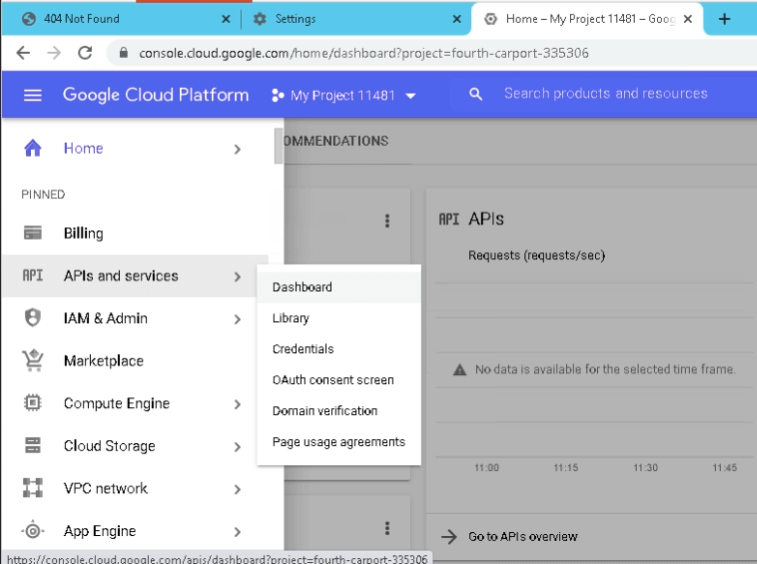Screen dimensions: 757x564
Task: Open the upper card's three-dot menu
Action: [x=387, y=221]
